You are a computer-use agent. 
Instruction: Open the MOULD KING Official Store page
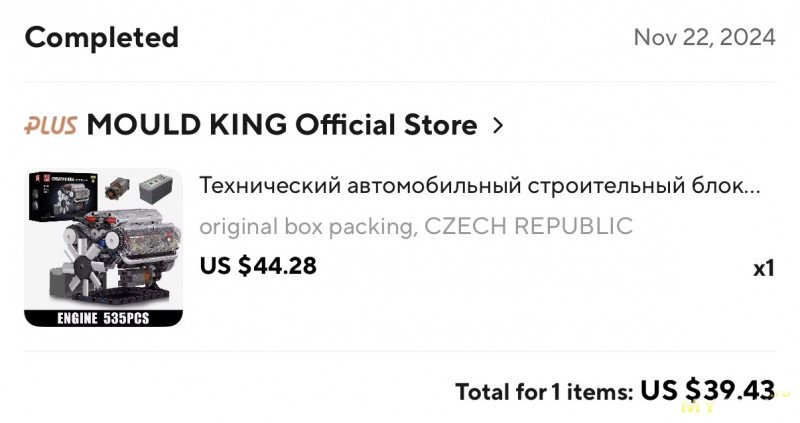click(x=281, y=126)
